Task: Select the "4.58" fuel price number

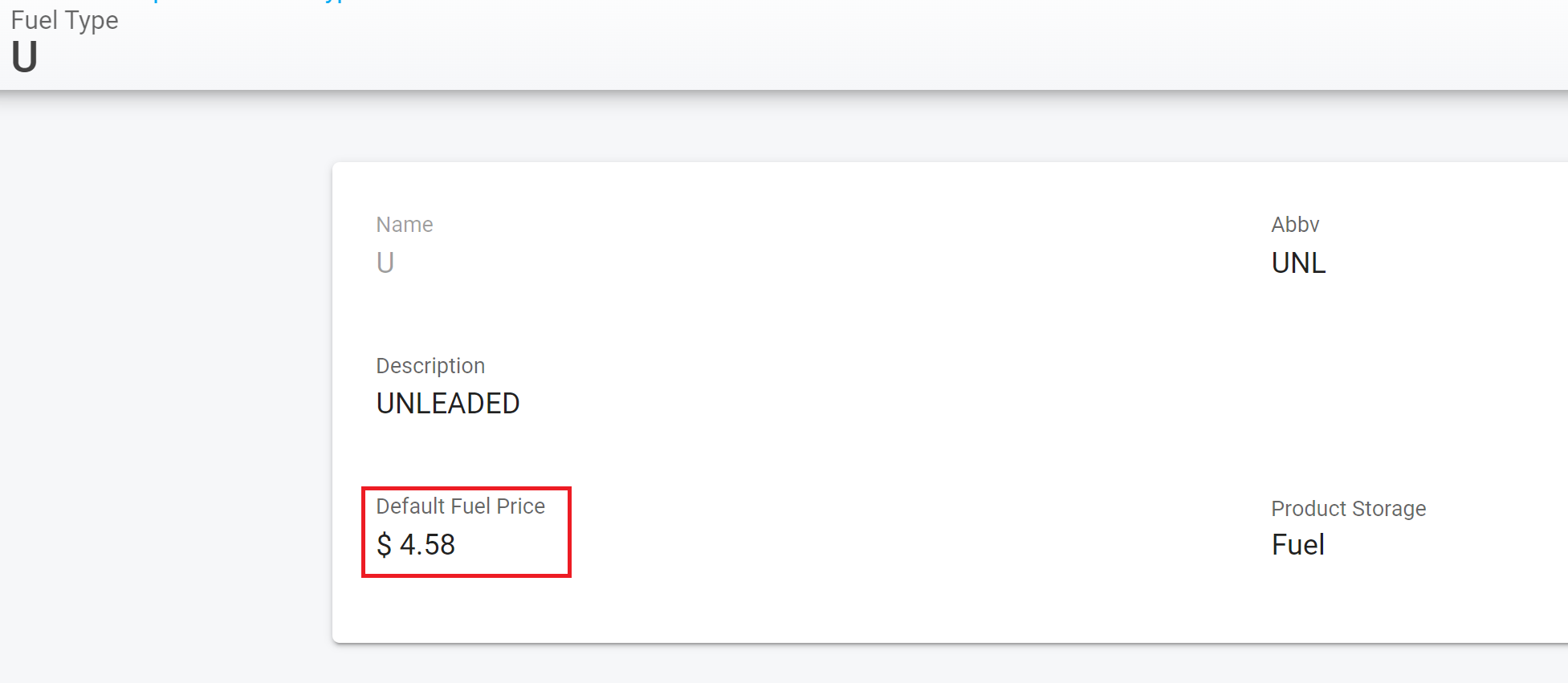Action: [427, 545]
